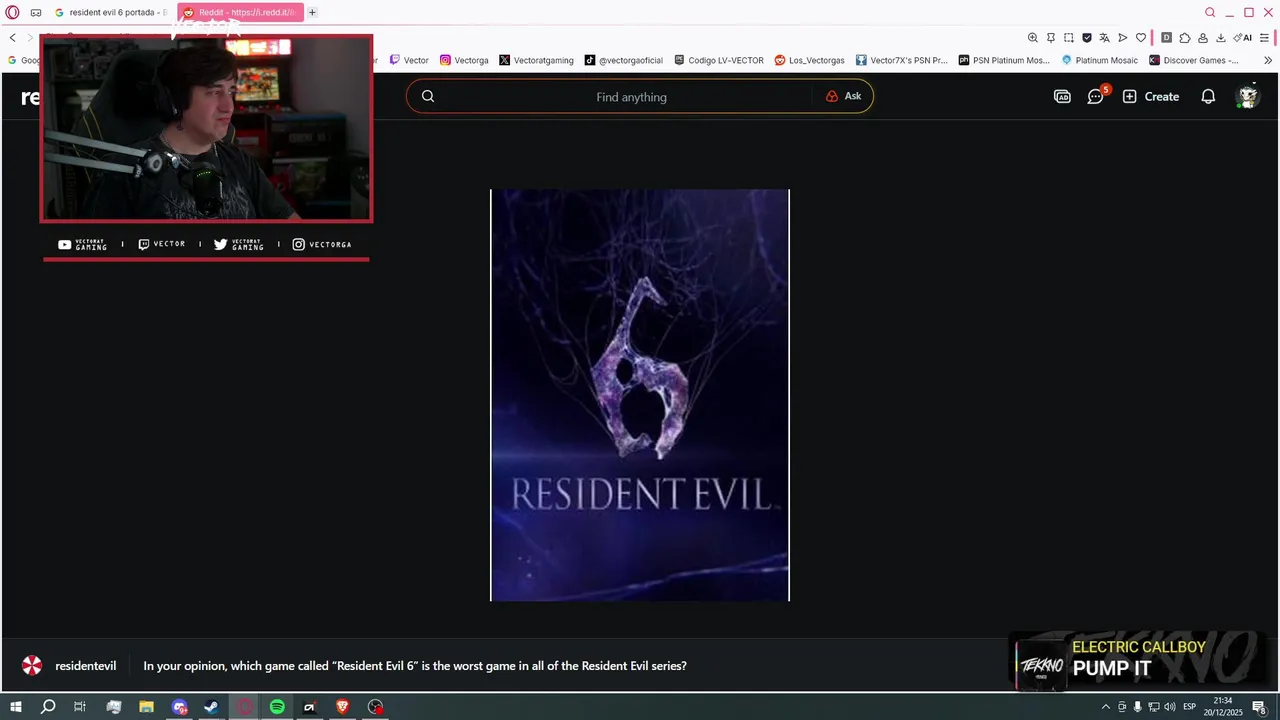Image resolution: width=1280 pixels, height=720 pixels.
Task: Open Easy Setup sliders icon
Action: coord(1264,38)
